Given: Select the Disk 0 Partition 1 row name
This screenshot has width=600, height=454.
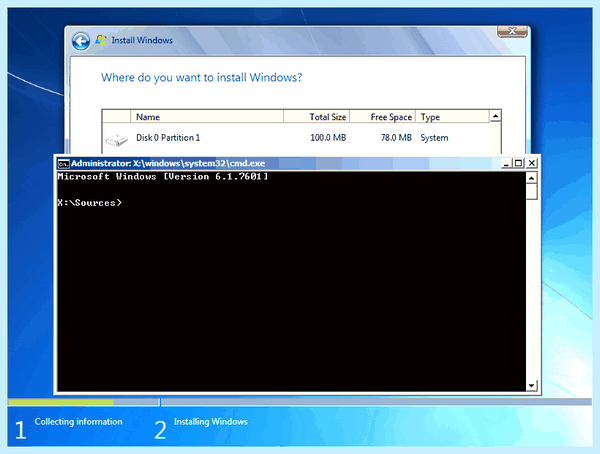Looking at the screenshot, I should click(168, 138).
